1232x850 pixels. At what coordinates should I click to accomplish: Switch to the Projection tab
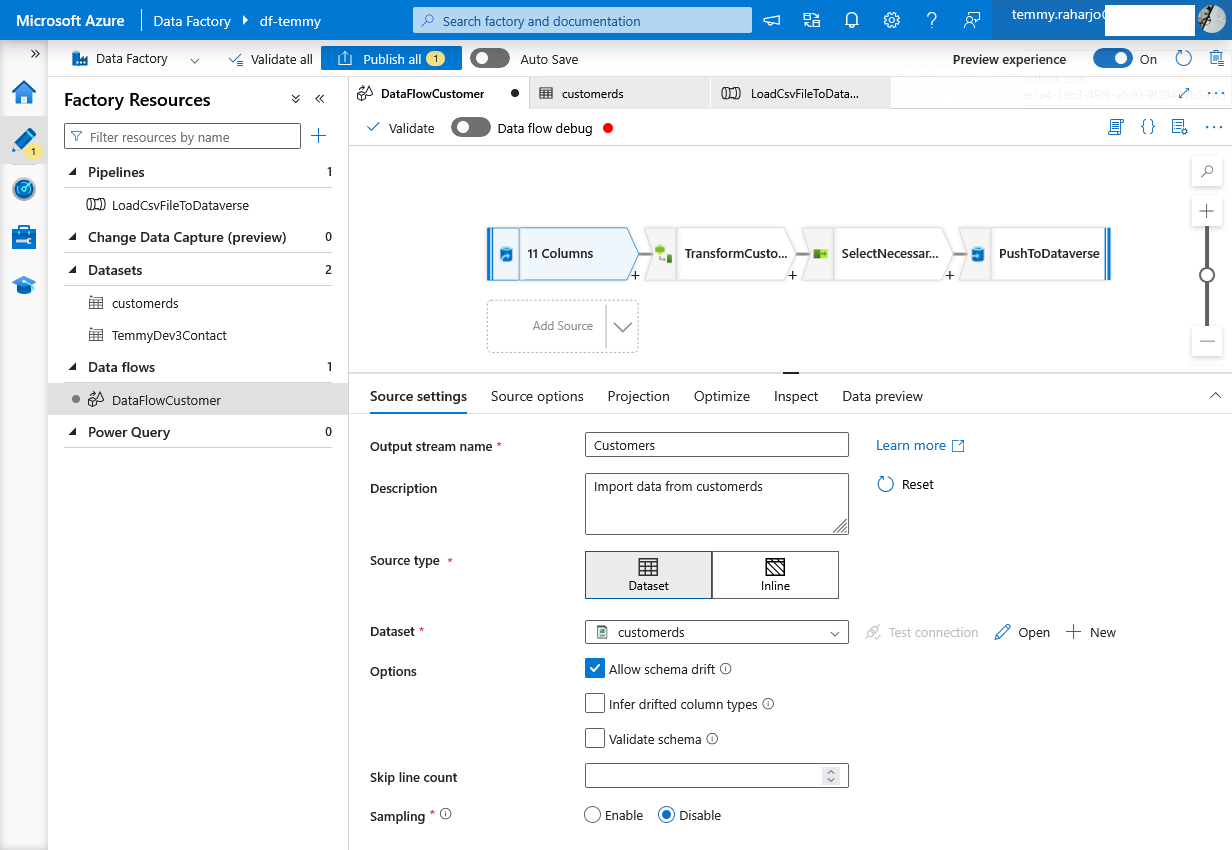pos(639,396)
